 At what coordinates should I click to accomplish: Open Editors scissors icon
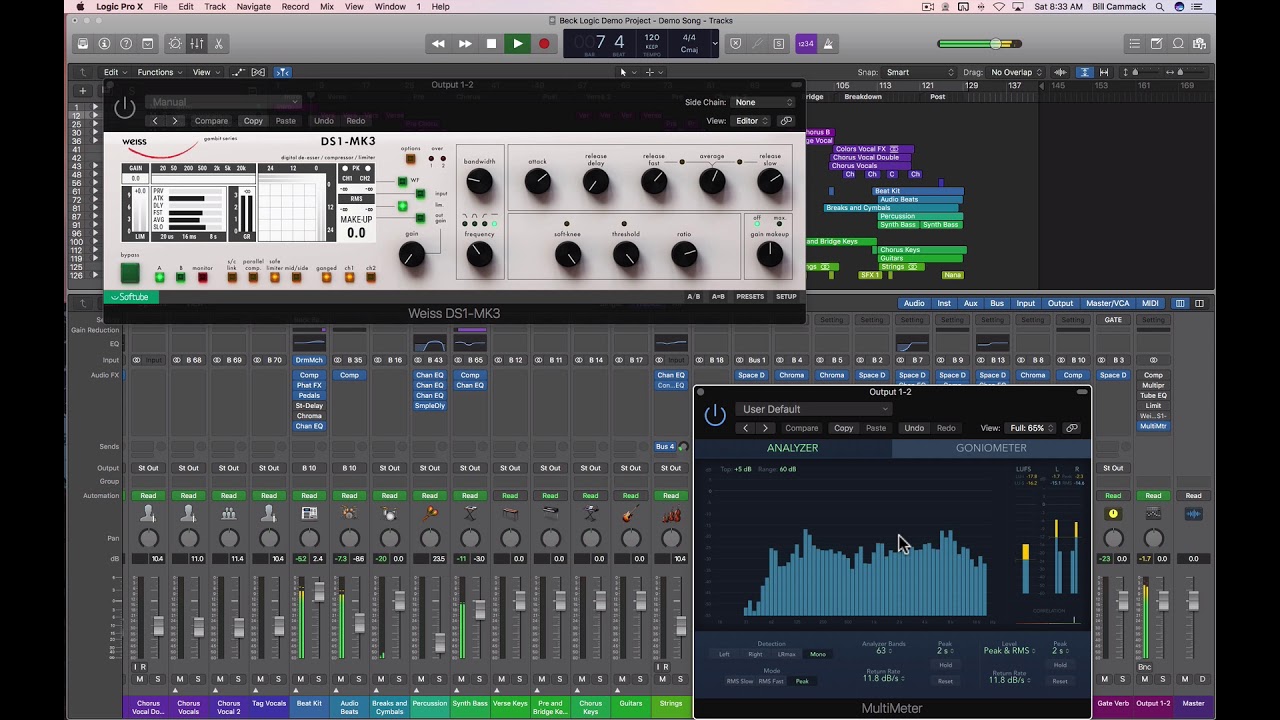click(218, 44)
